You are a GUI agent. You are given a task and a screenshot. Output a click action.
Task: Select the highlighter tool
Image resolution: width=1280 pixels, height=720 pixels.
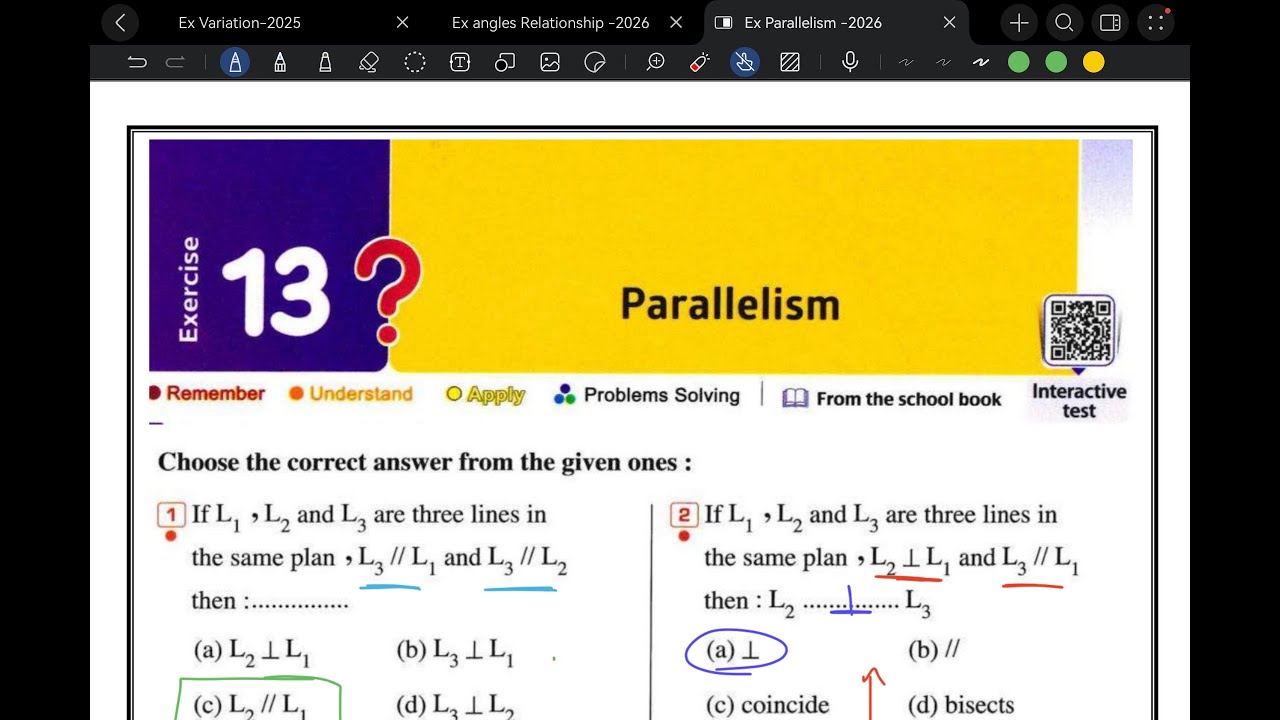pyautogui.click(x=325, y=63)
